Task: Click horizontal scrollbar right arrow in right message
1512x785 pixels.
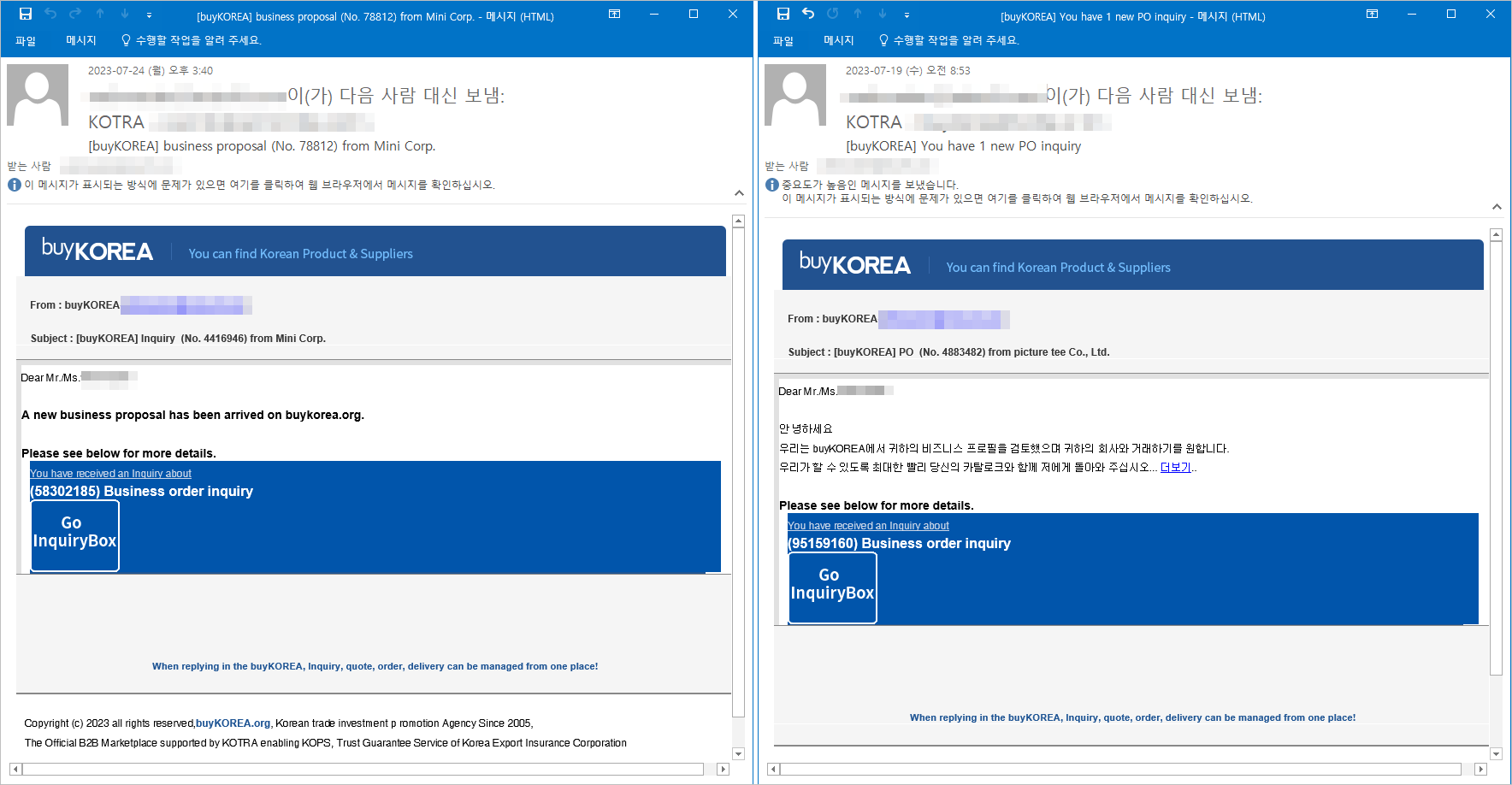Action: [x=1481, y=769]
